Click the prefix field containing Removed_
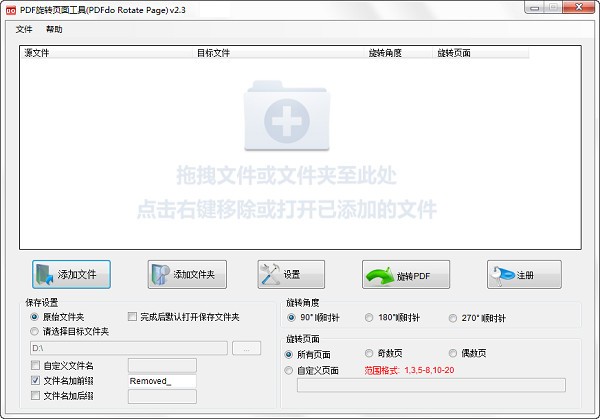Viewport: 600px width, 419px height. [x=162, y=381]
